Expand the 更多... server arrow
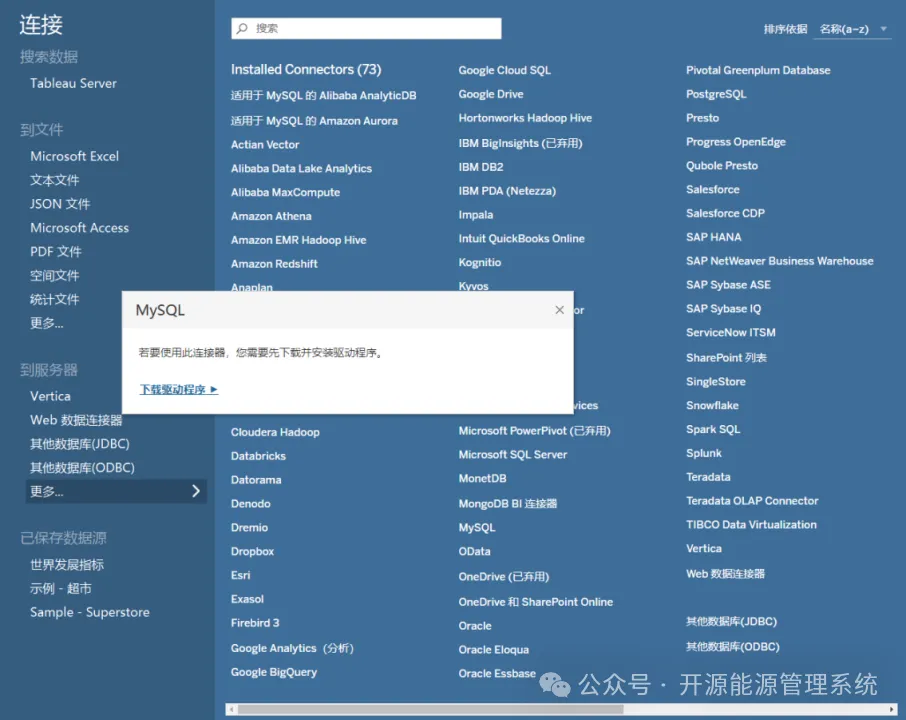The height and width of the screenshot is (720, 906). [196, 491]
